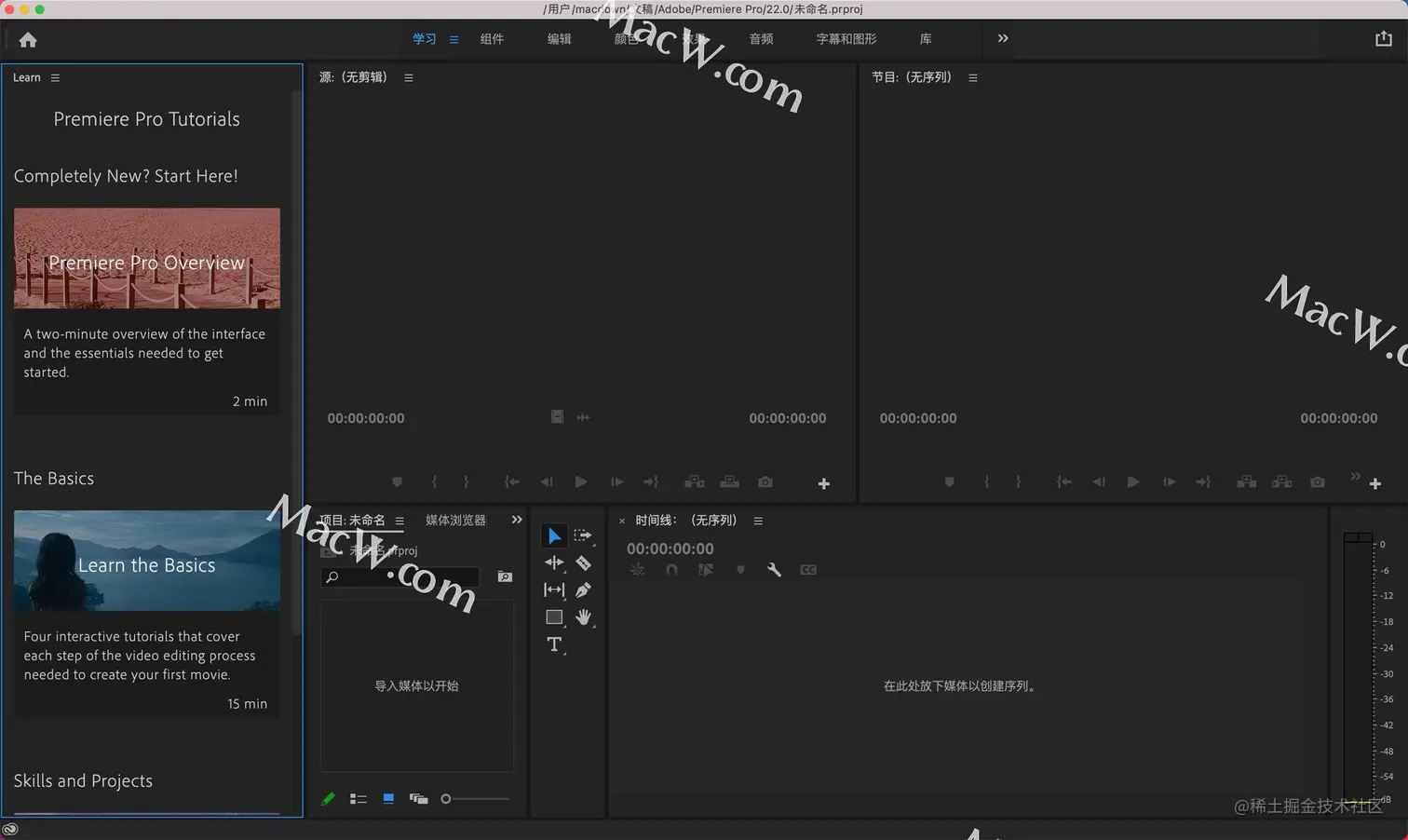Step forward one frame in Program monitor

pos(1170,482)
